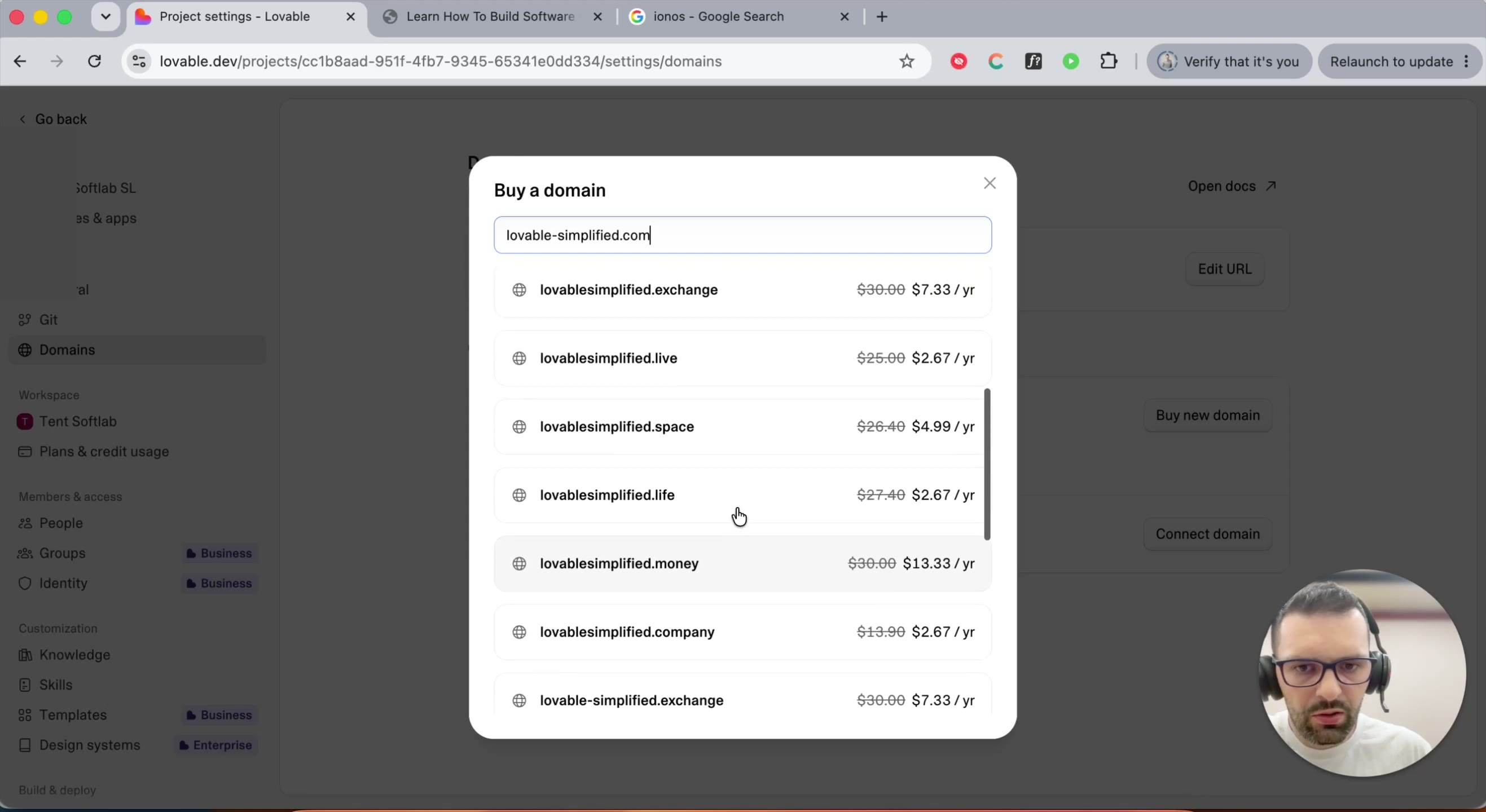
Task: Click Connect domain button
Action: coord(1207,534)
